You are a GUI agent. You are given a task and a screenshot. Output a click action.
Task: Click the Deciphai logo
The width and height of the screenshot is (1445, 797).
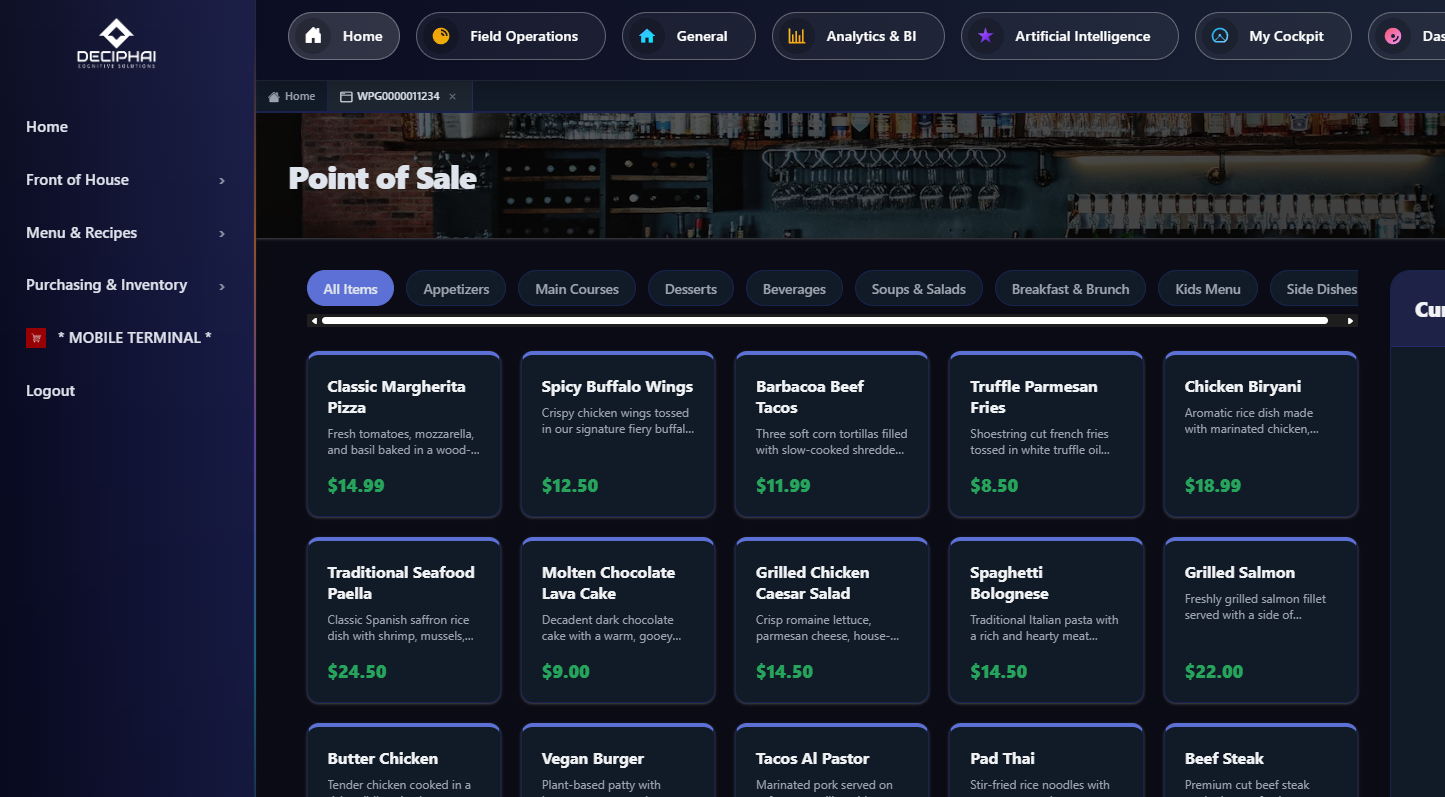pos(117,43)
